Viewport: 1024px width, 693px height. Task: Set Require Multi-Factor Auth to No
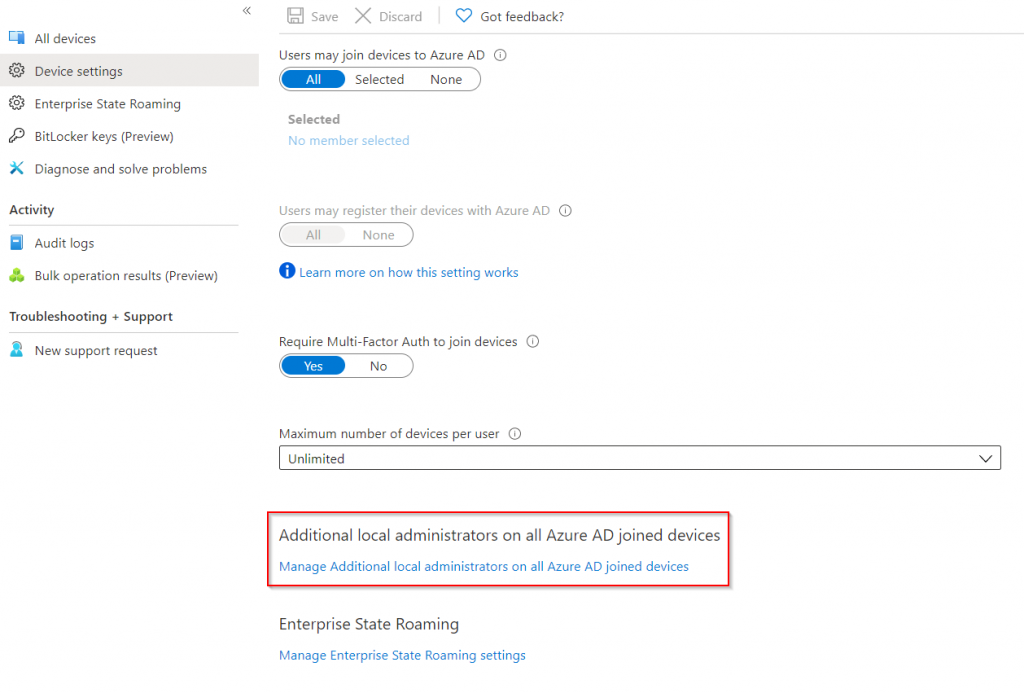[x=379, y=366]
